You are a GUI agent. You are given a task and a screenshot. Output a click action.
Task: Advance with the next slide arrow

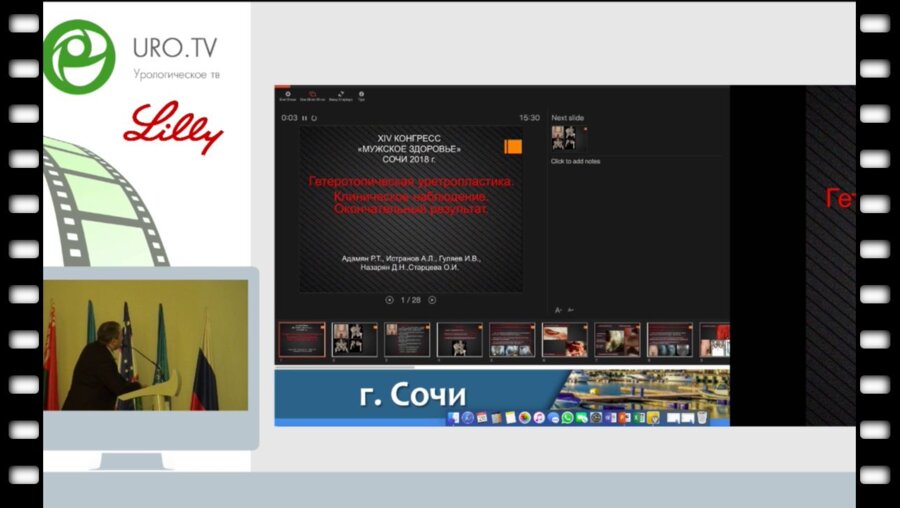432,300
